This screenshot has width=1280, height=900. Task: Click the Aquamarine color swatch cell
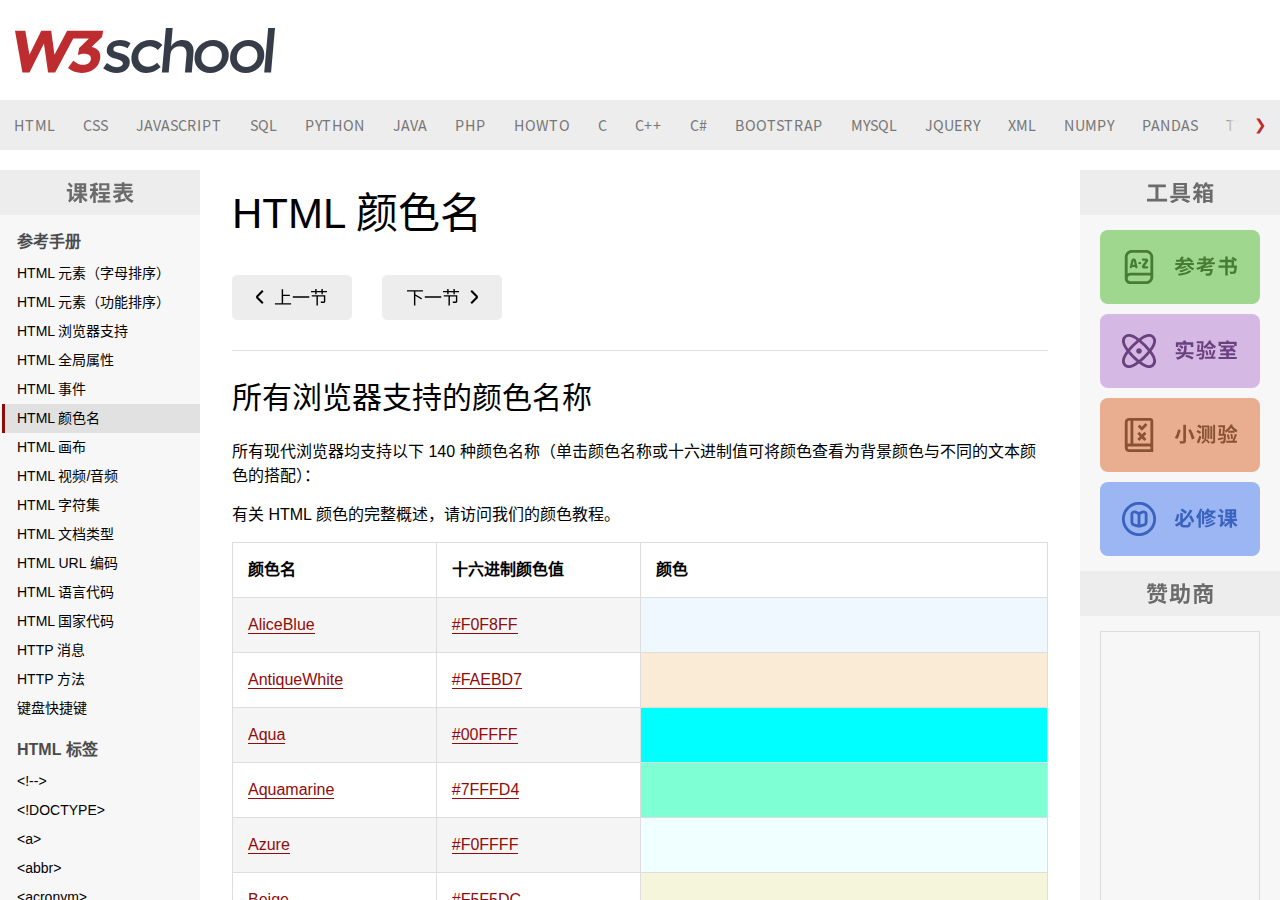point(844,790)
